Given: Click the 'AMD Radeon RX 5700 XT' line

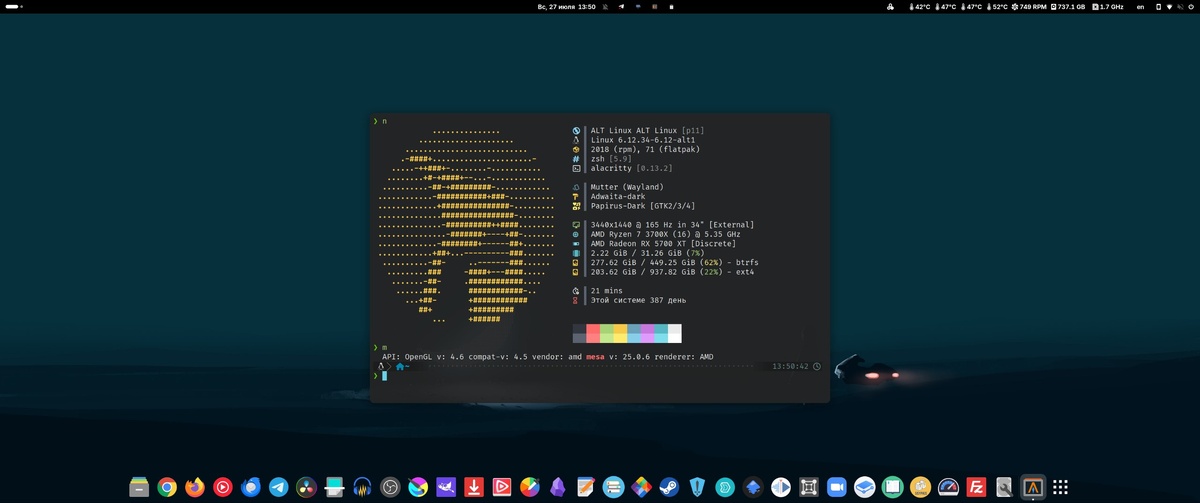Looking at the screenshot, I should click(663, 244).
